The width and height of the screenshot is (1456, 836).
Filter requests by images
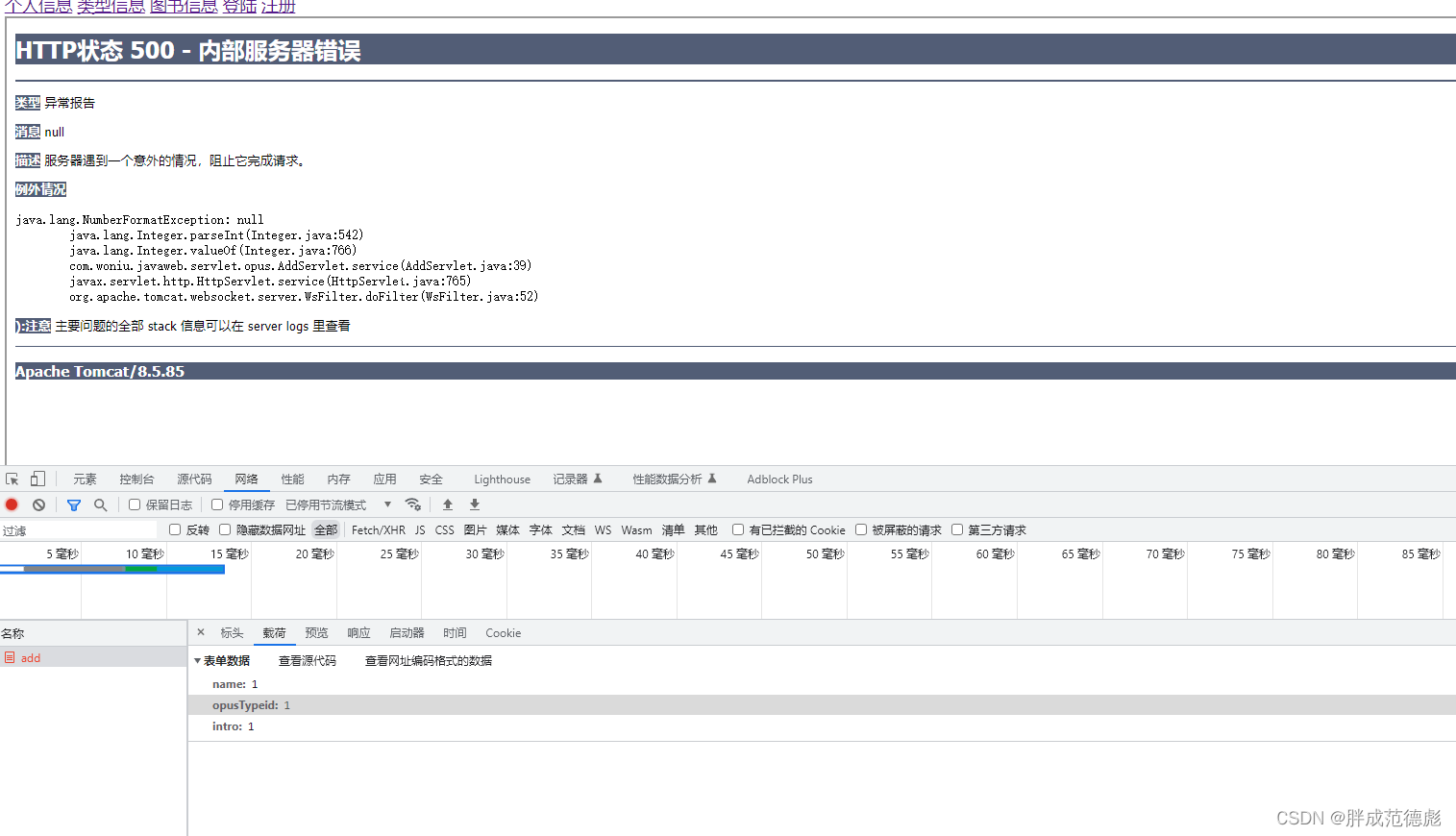tap(476, 529)
